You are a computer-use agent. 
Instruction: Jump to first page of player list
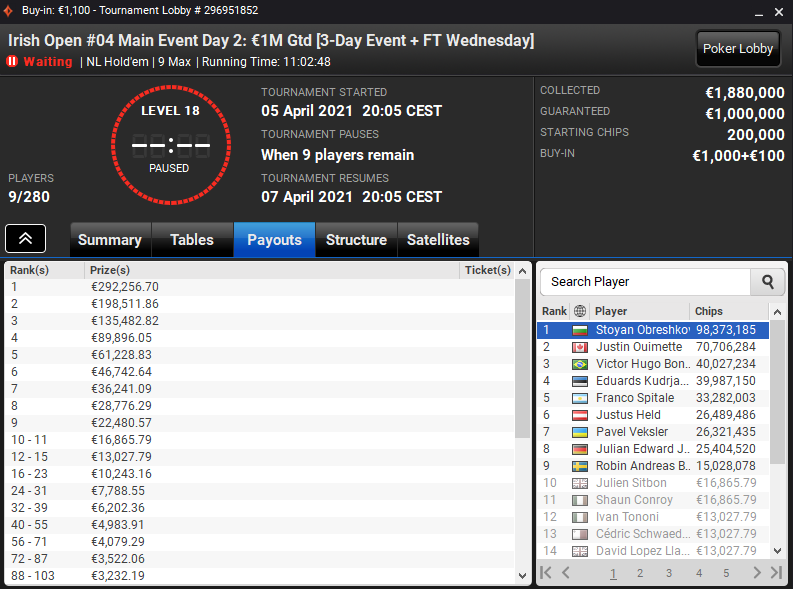(546, 573)
